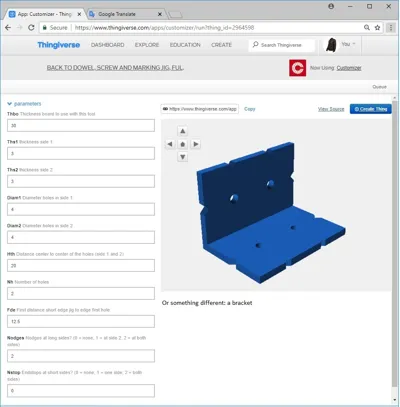Open the EXPLORE menu

click(147, 45)
